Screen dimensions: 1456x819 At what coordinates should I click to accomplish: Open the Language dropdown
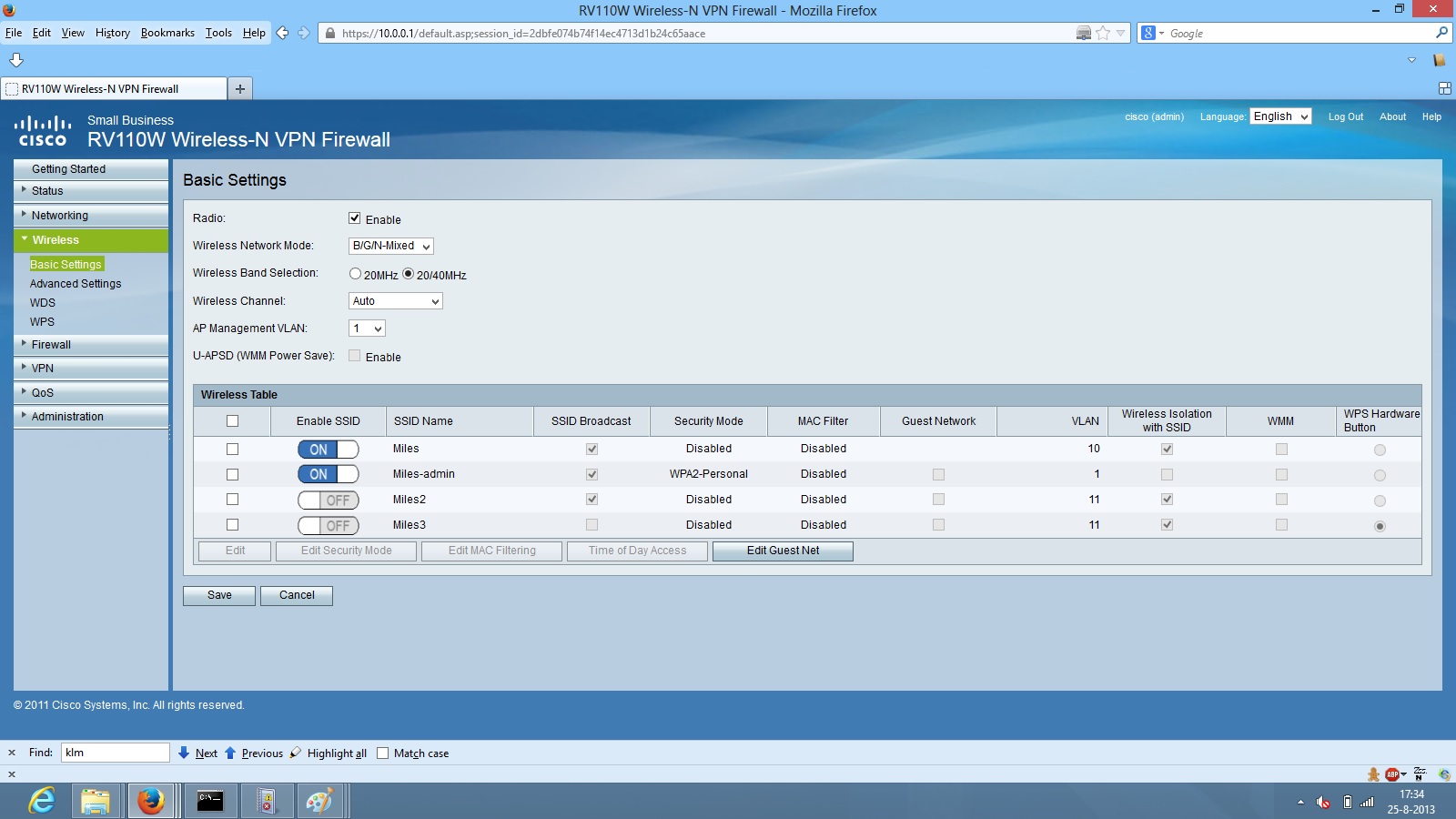1280,116
